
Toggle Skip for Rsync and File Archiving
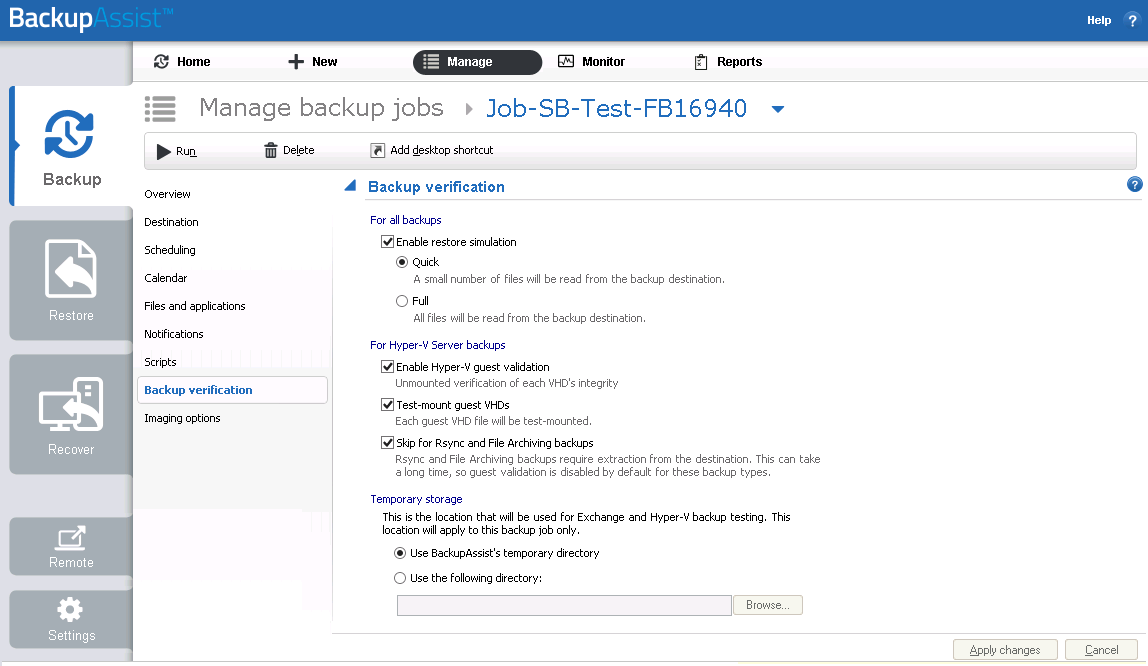(387, 443)
